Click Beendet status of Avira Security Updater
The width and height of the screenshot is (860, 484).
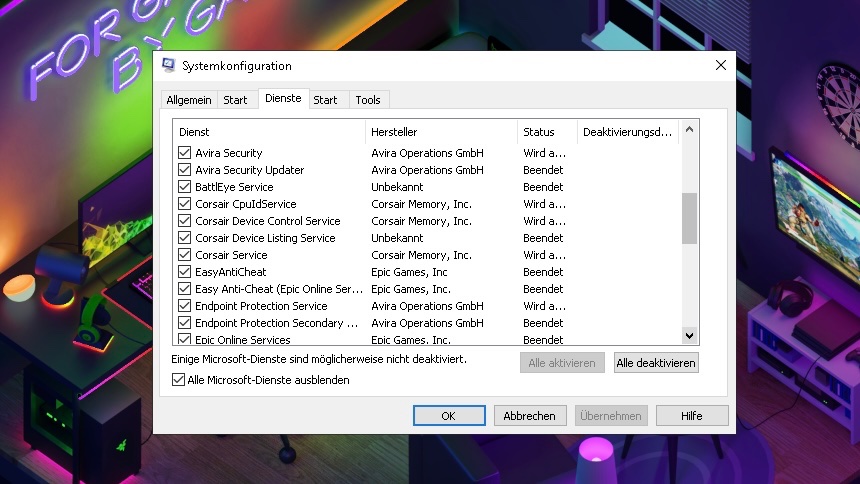click(543, 170)
